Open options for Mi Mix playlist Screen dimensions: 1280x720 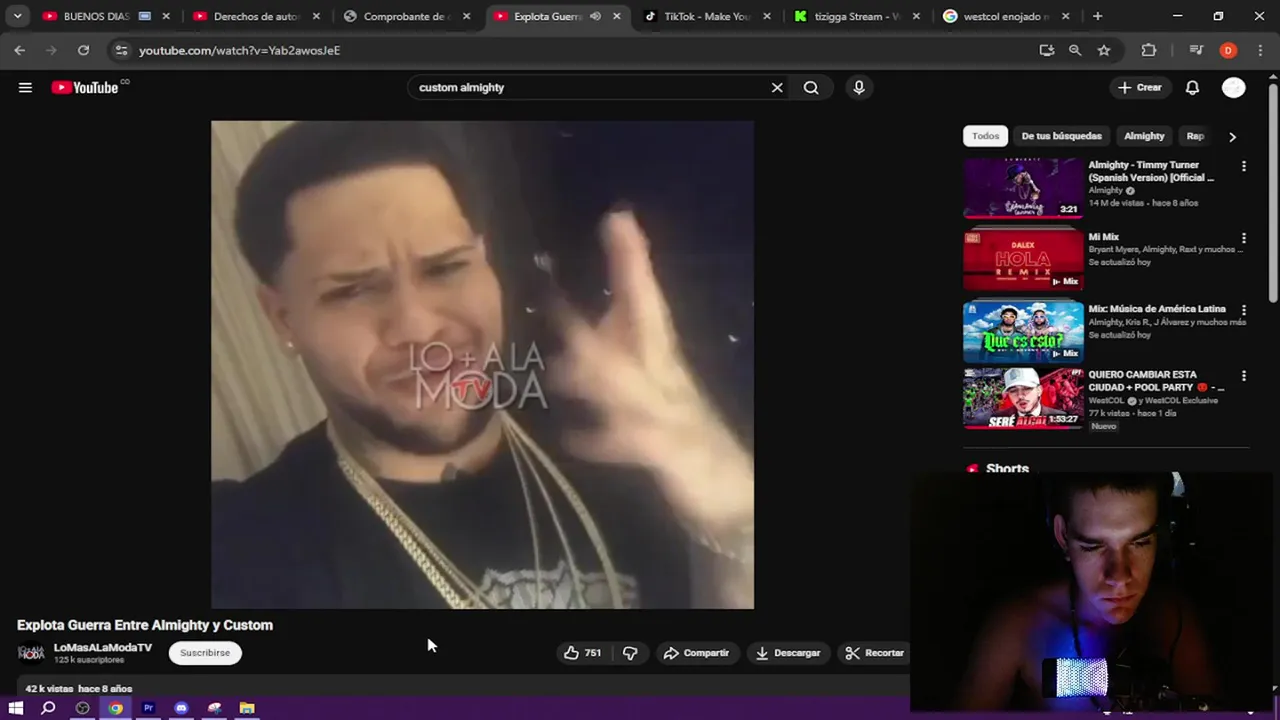[x=1244, y=239]
